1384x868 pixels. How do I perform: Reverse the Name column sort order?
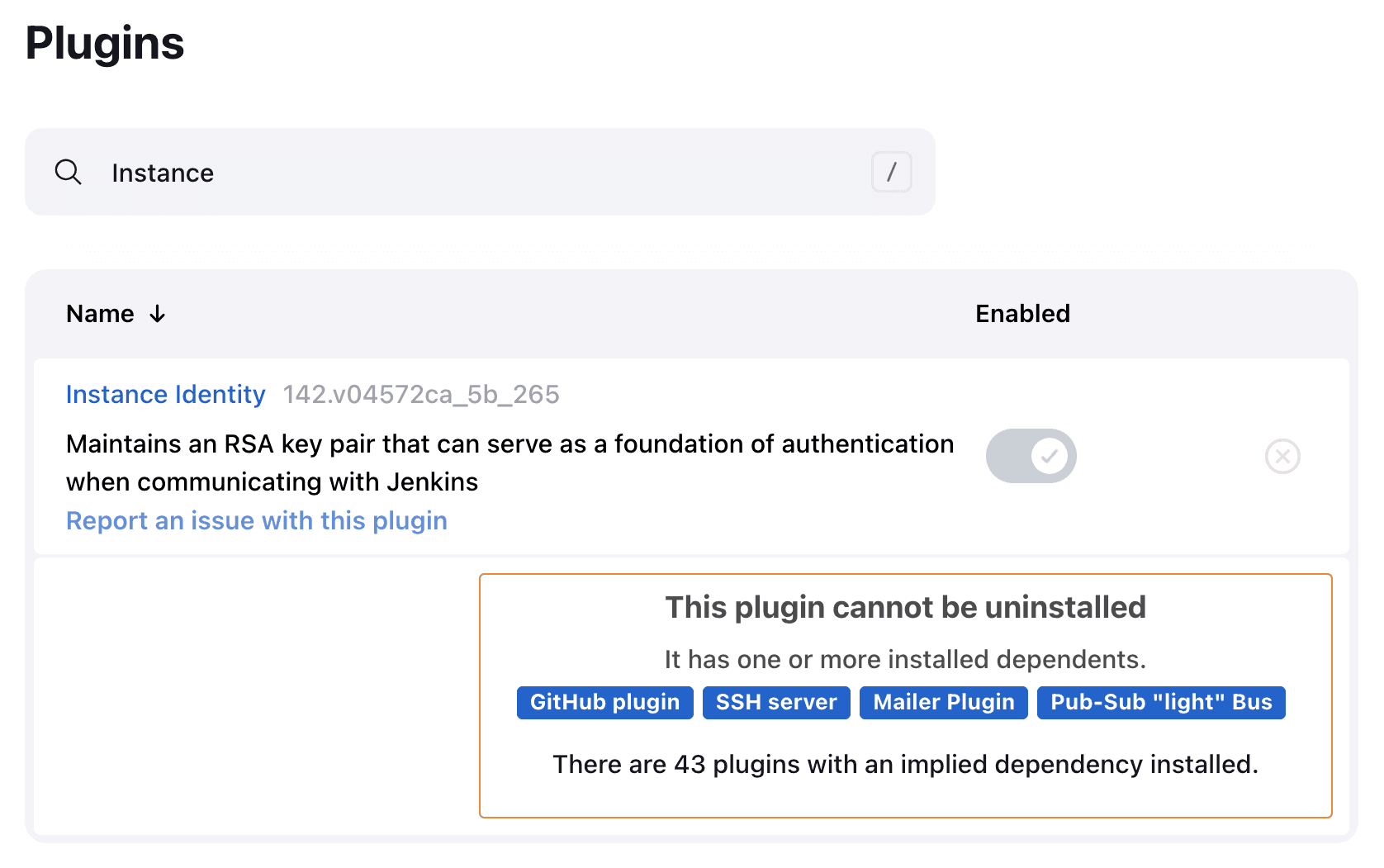(116, 313)
